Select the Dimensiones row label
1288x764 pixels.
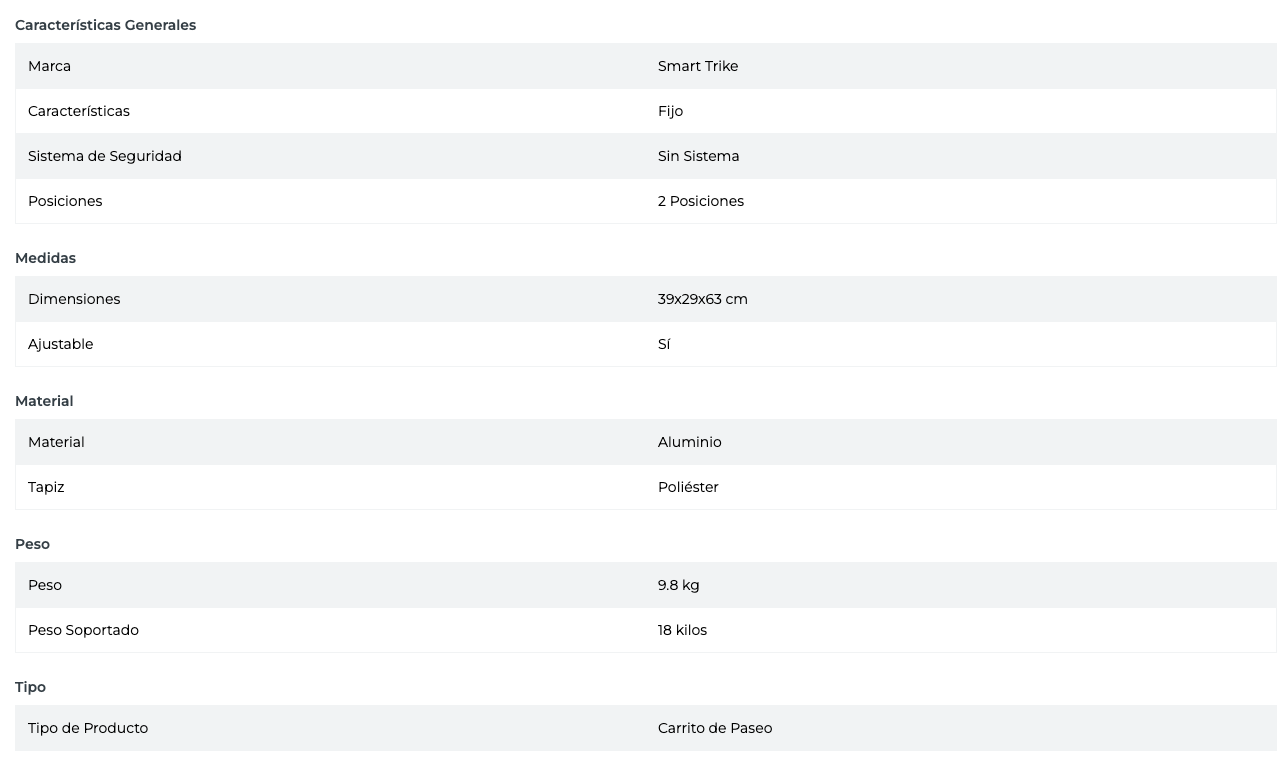74,299
